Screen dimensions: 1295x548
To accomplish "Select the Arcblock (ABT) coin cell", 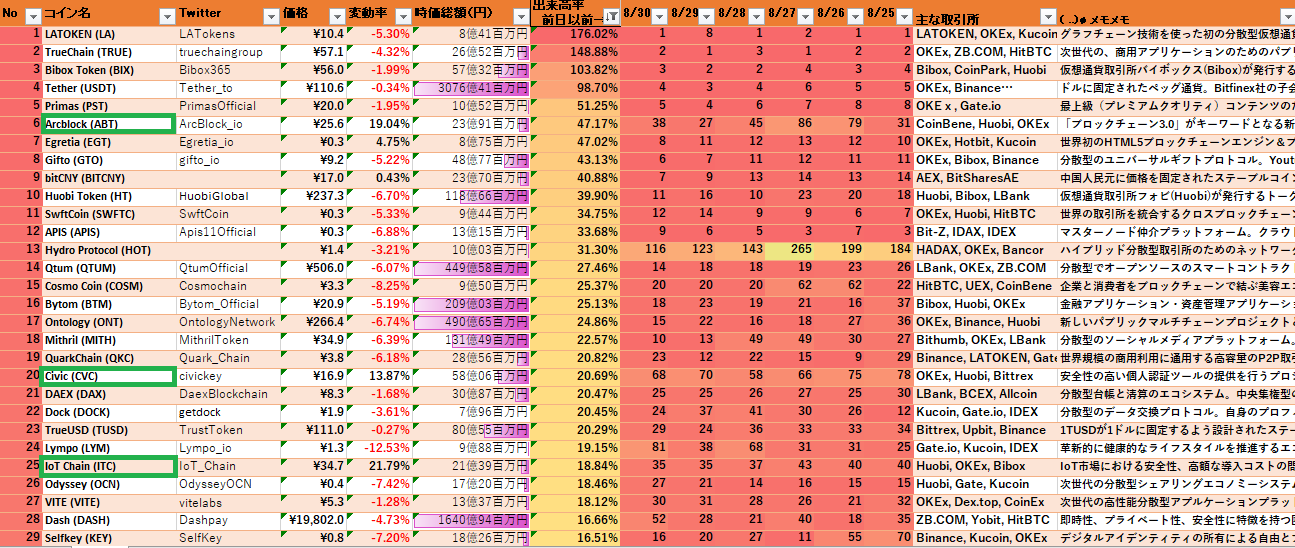I will 107,124.
